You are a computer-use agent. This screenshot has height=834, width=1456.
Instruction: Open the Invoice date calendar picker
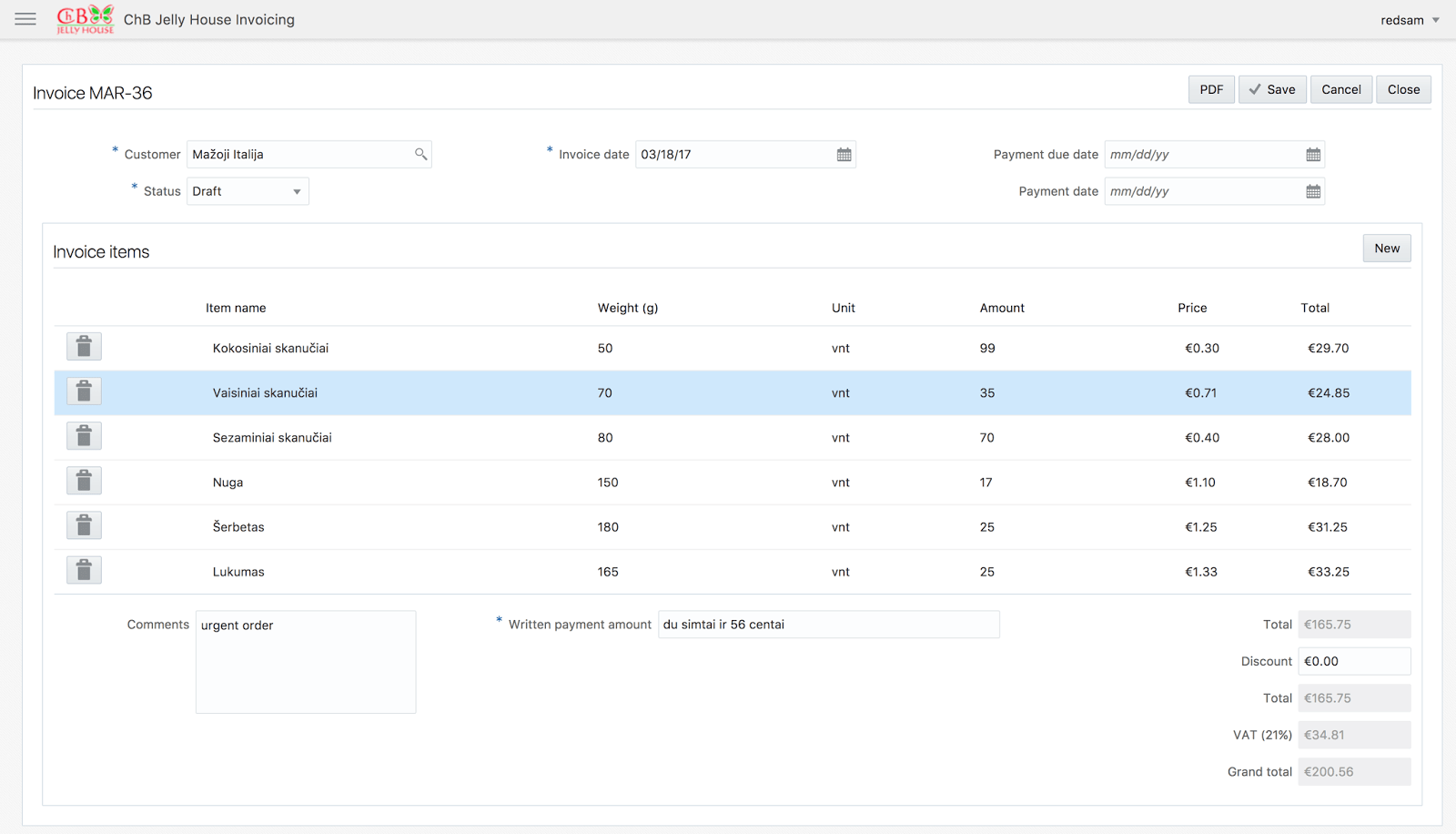point(844,155)
